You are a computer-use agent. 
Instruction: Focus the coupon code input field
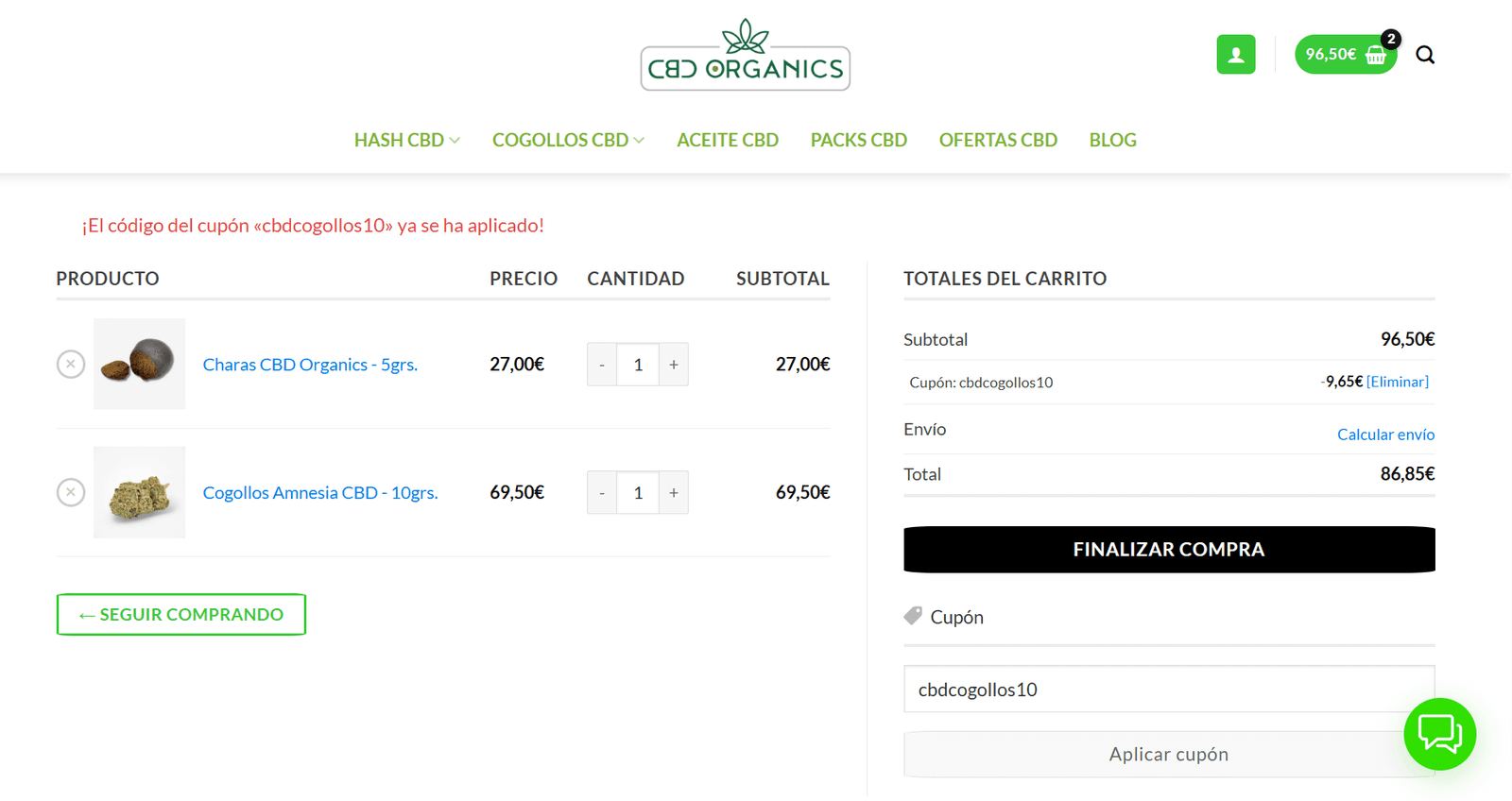pyautogui.click(x=1169, y=690)
